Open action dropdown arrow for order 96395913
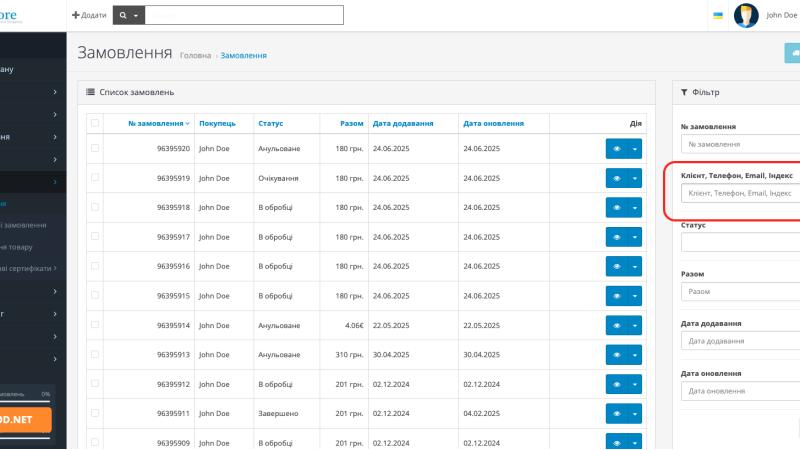Image resolution: width=800 pixels, height=450 pixels. click(x=635, y=355)
